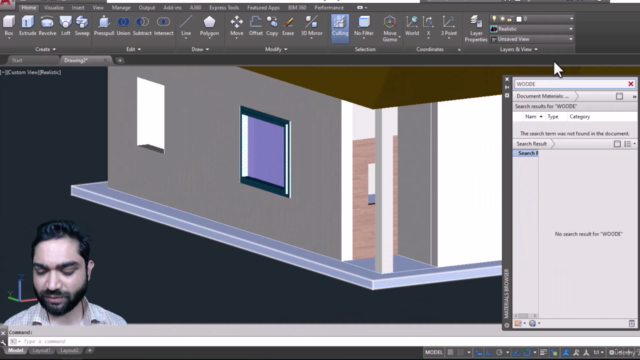Click the Search Result breadcrumb button

(x=532, y=144)
